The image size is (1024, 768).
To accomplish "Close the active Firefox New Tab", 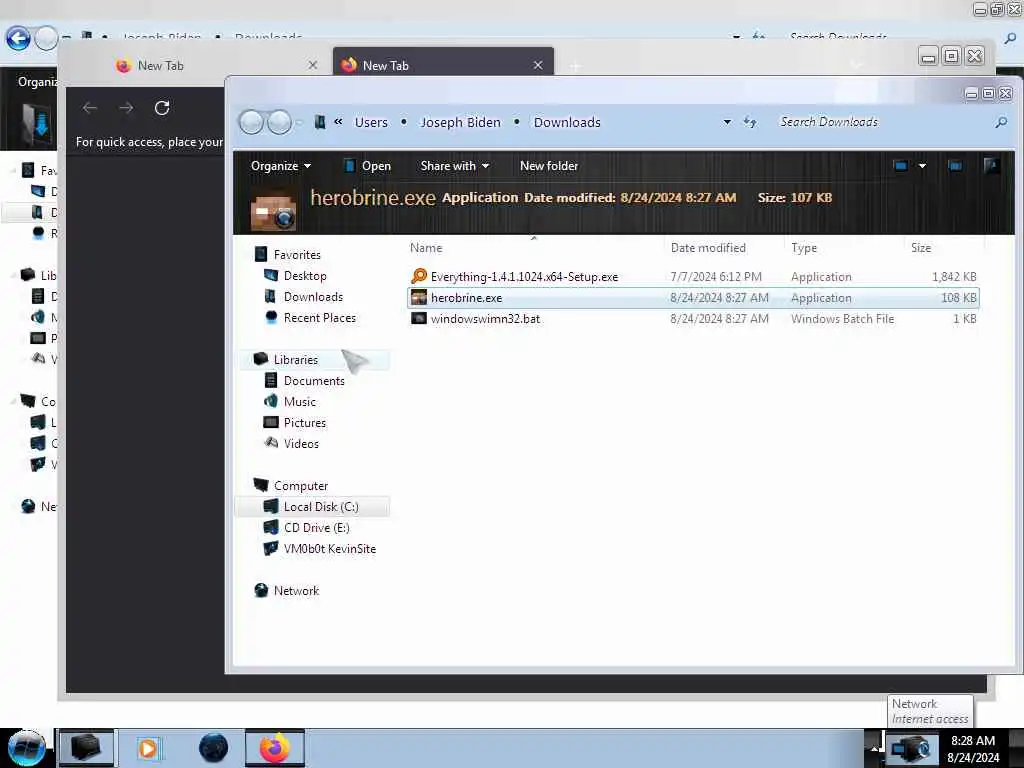I will point(537,65).
